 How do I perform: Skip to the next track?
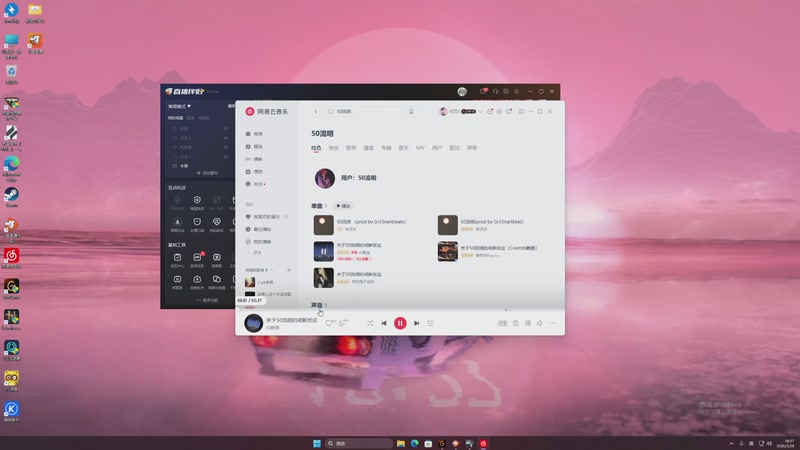coord(416,323)
